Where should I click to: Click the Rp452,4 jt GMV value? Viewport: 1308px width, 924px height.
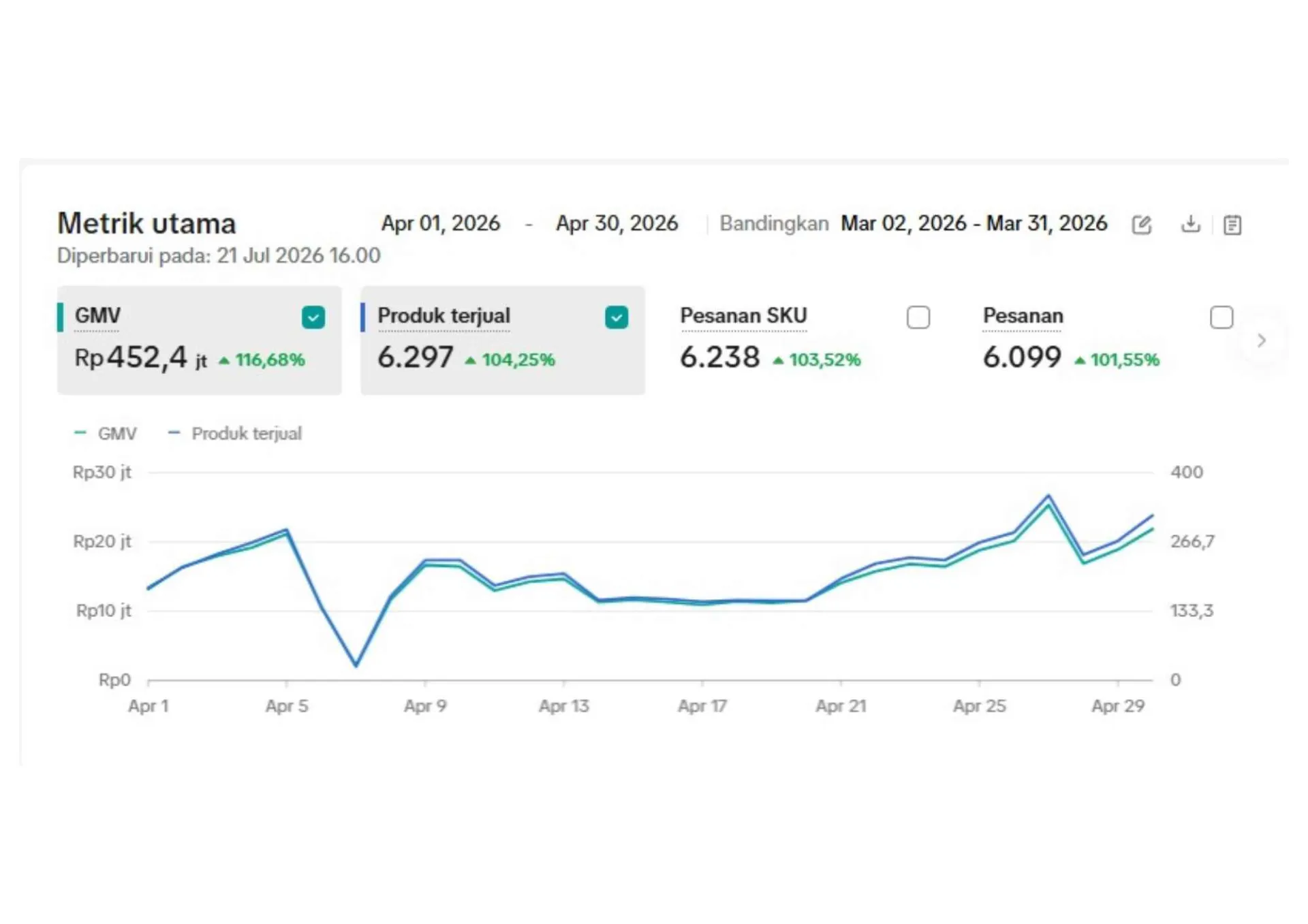pos(141,357)
